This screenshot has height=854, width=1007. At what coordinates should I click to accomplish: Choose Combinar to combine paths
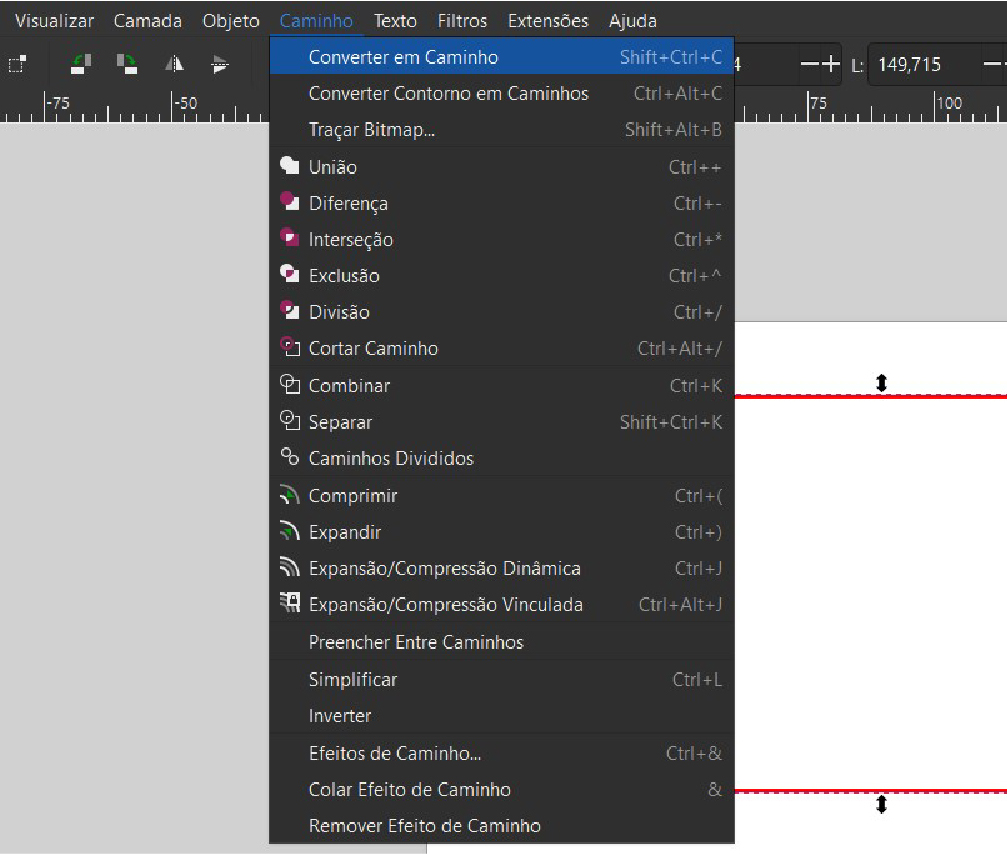(350, 385)
